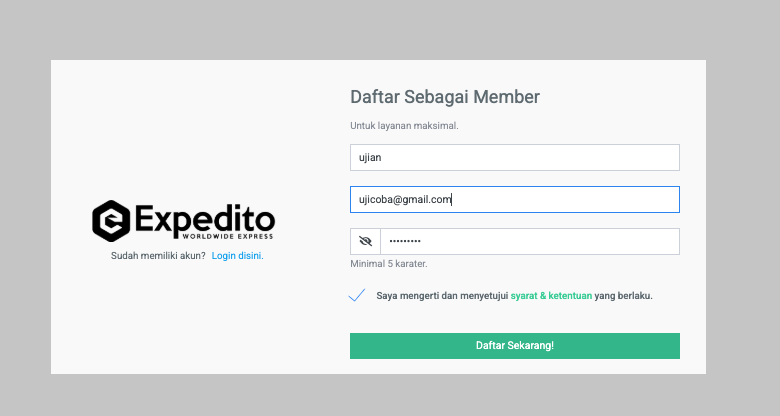780x416 pixels.
Task: Click the "Daftar Sebagai Member" heading
Action: point(445,97)
